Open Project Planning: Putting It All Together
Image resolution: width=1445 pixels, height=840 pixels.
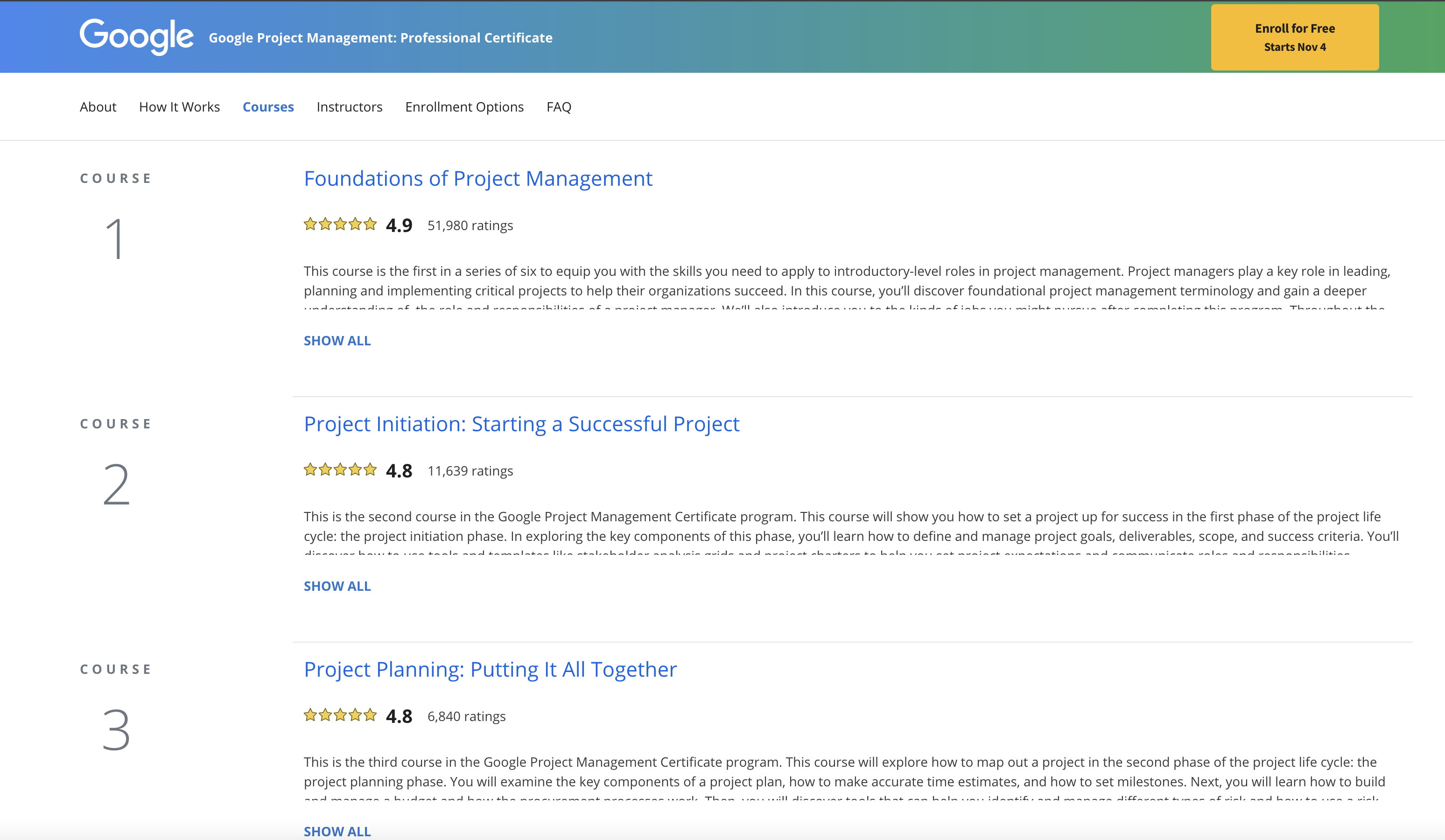click(x=490, y=669)
